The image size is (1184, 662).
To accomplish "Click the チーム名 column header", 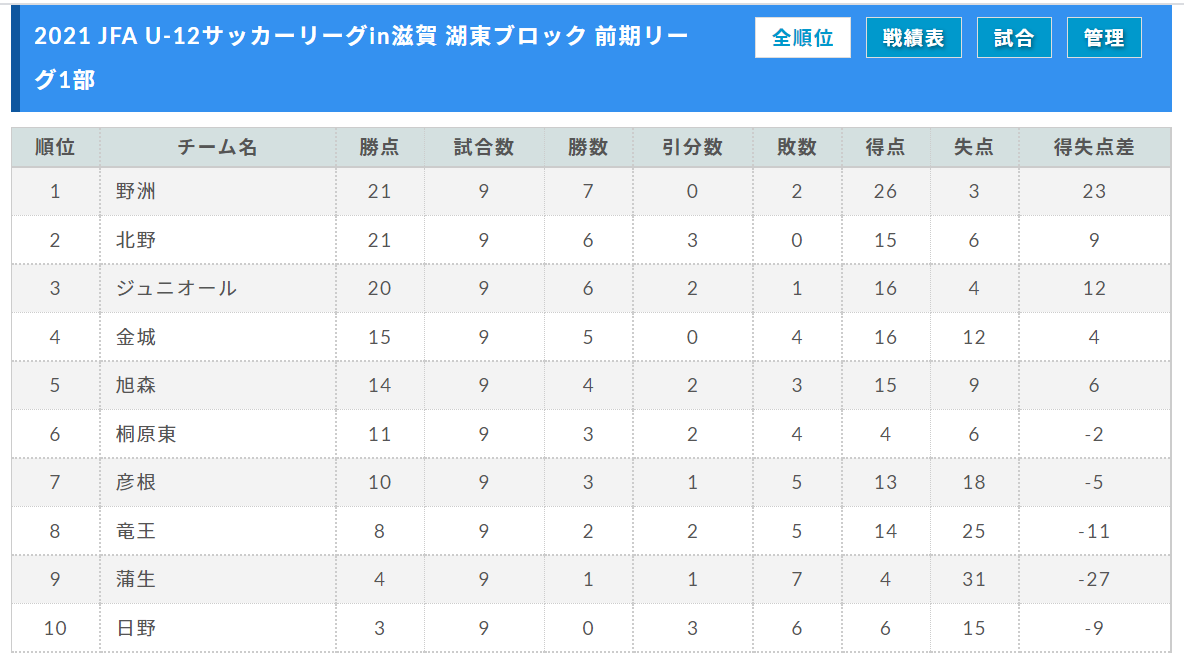I will [x=217, y=147].
